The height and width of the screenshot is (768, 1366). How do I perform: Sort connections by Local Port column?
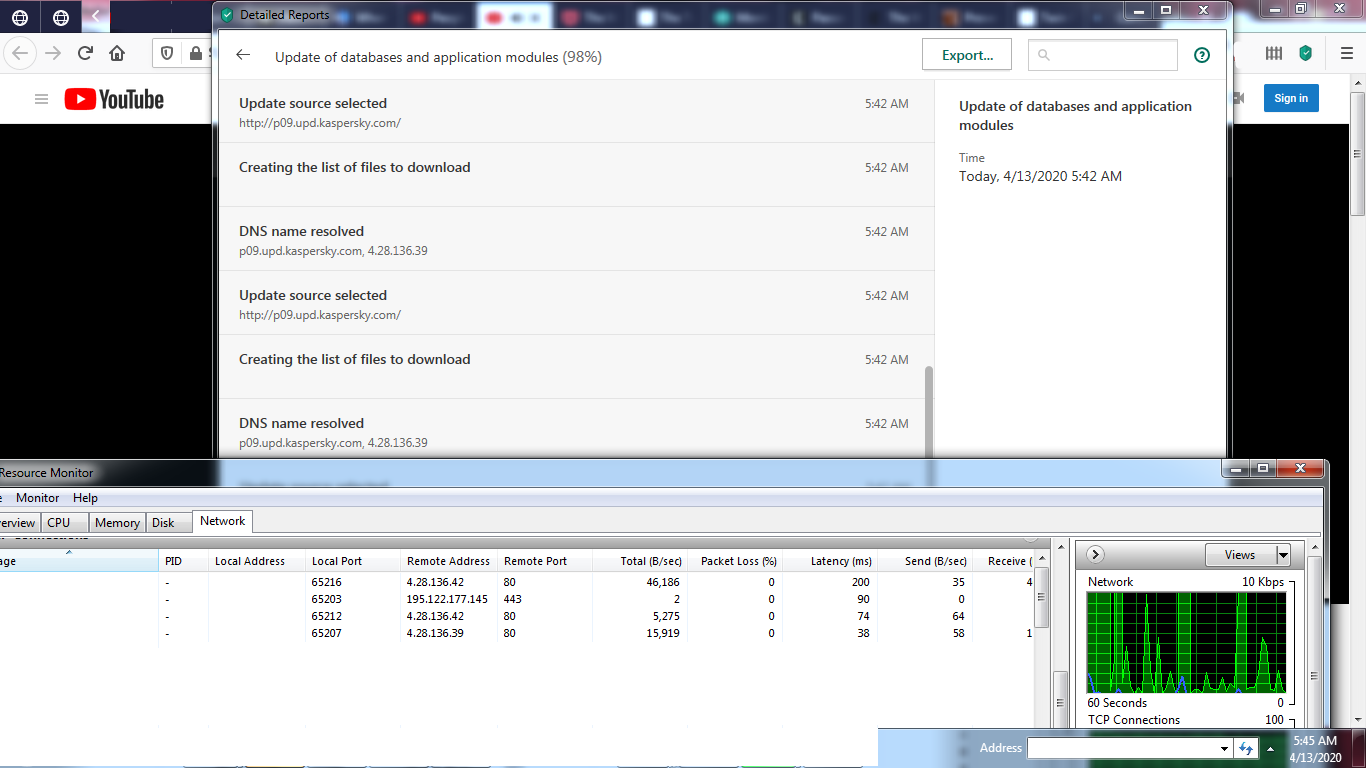click(x=353, y=561)
